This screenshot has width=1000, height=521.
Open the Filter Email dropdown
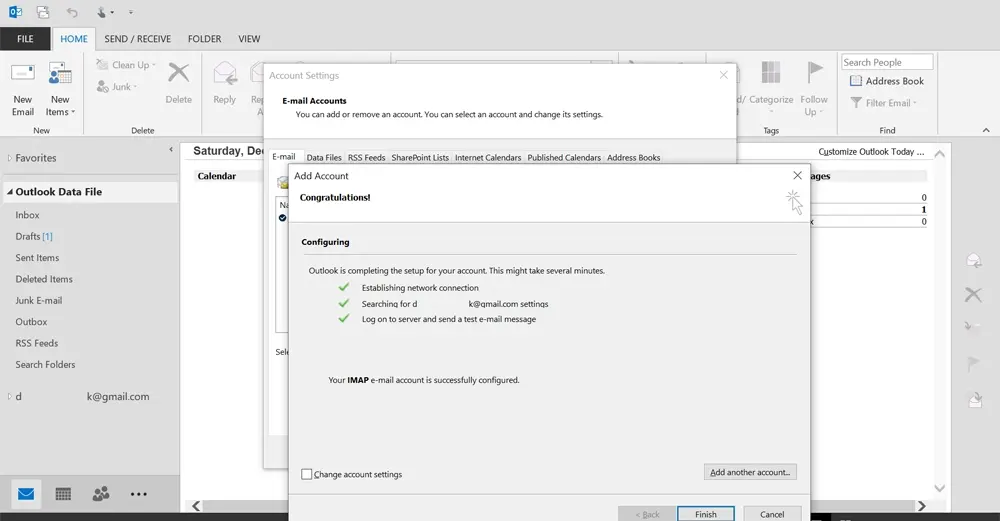[x=883, y=103]
